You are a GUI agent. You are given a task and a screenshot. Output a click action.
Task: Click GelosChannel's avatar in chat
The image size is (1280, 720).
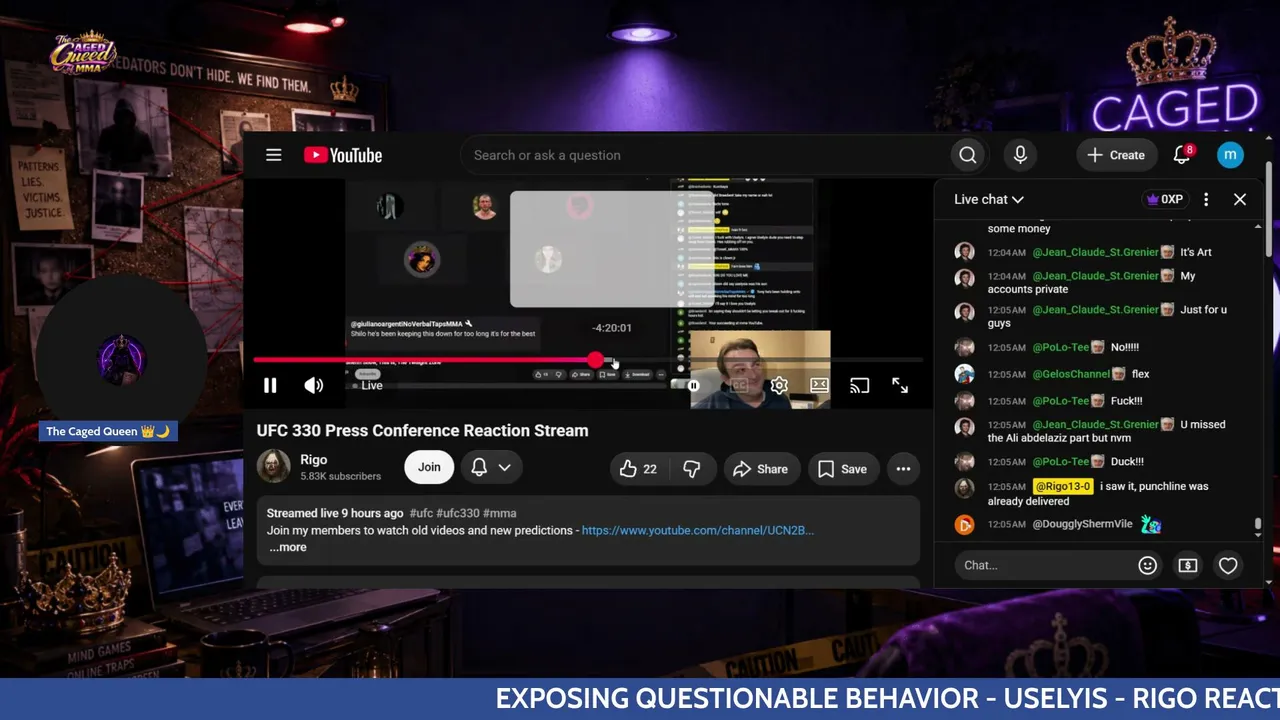pos(964,374)
